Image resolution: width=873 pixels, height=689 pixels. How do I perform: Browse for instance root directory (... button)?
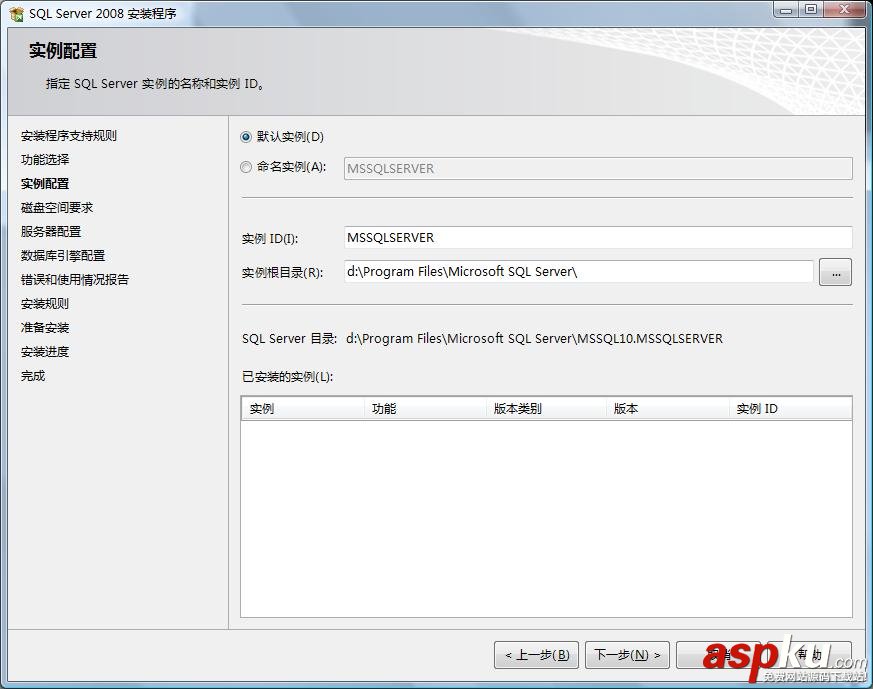835,272
